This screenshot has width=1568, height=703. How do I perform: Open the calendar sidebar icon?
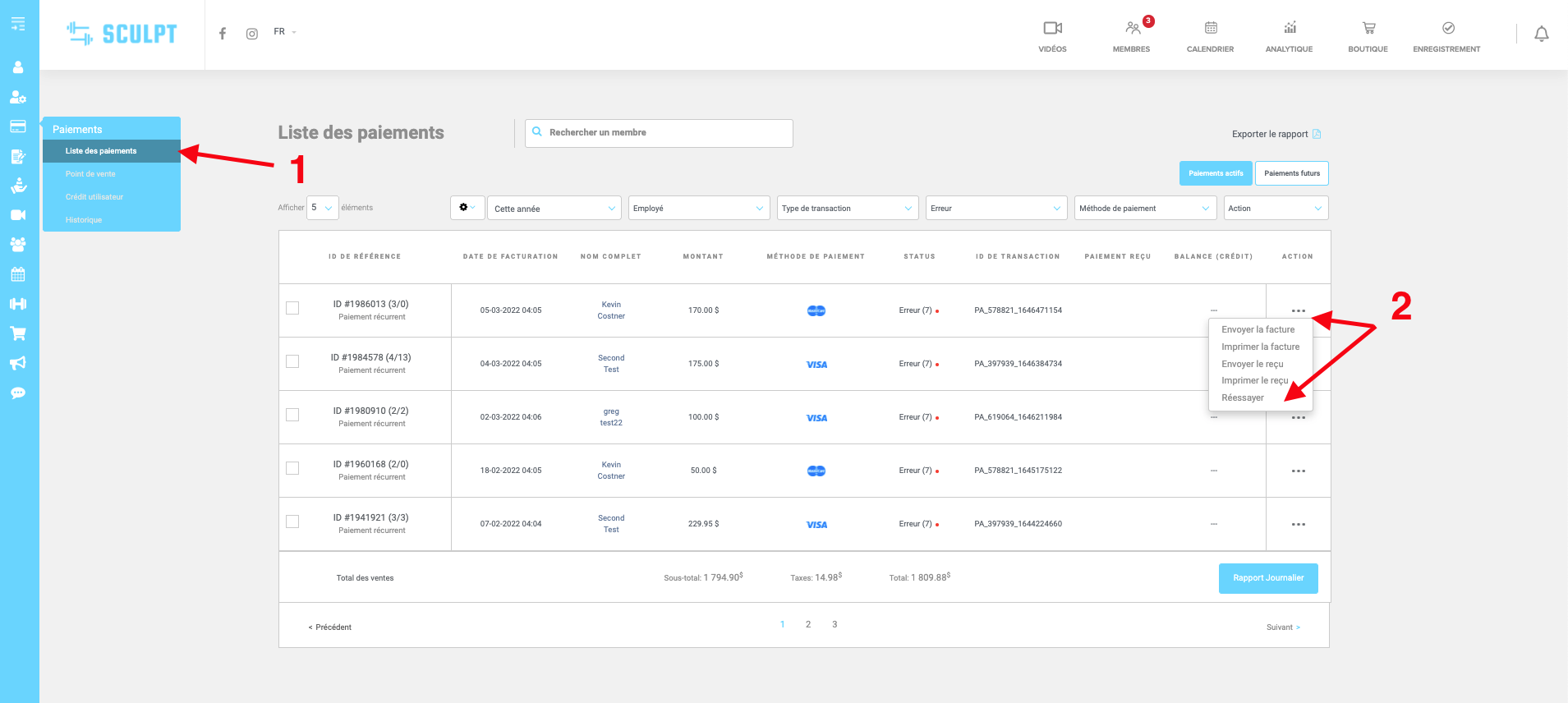[x=18, y=274]
